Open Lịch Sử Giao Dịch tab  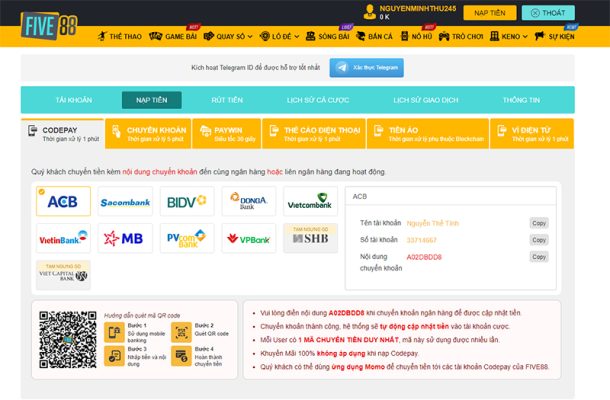click(426, 100)
